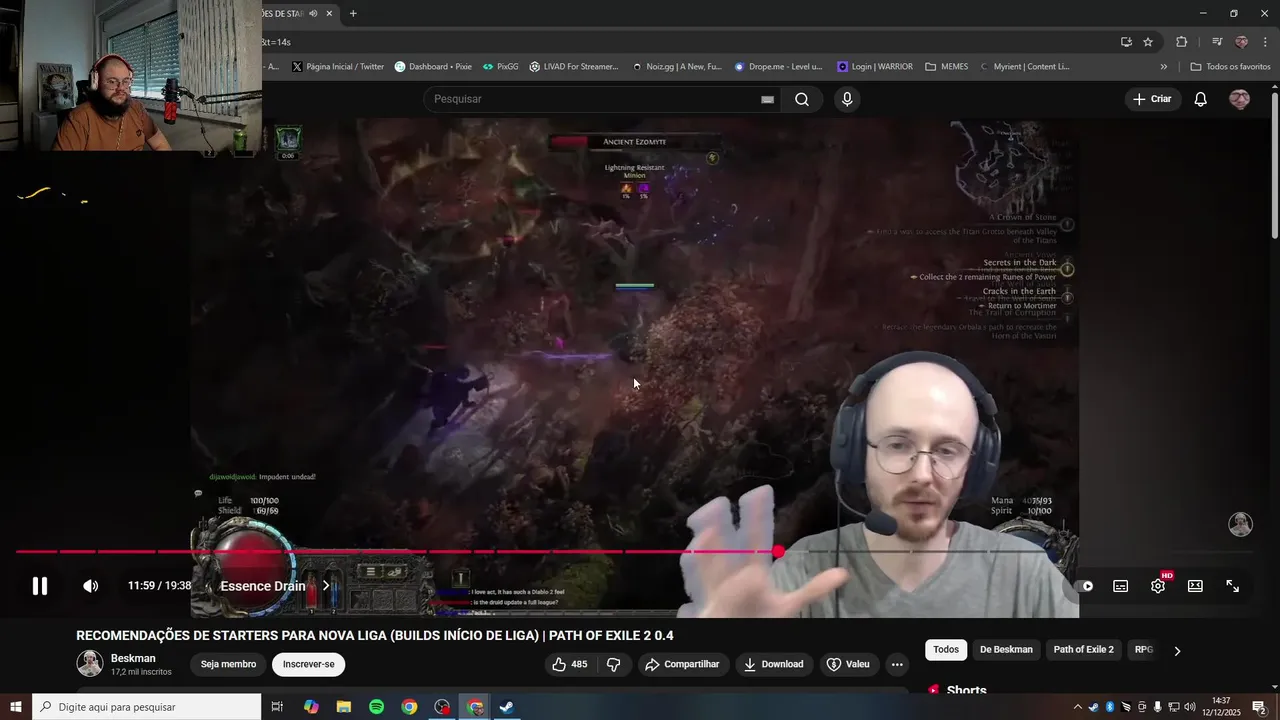Mute the video volume
The width and height of the screenshot is (1280, 720).
[90, 586]
